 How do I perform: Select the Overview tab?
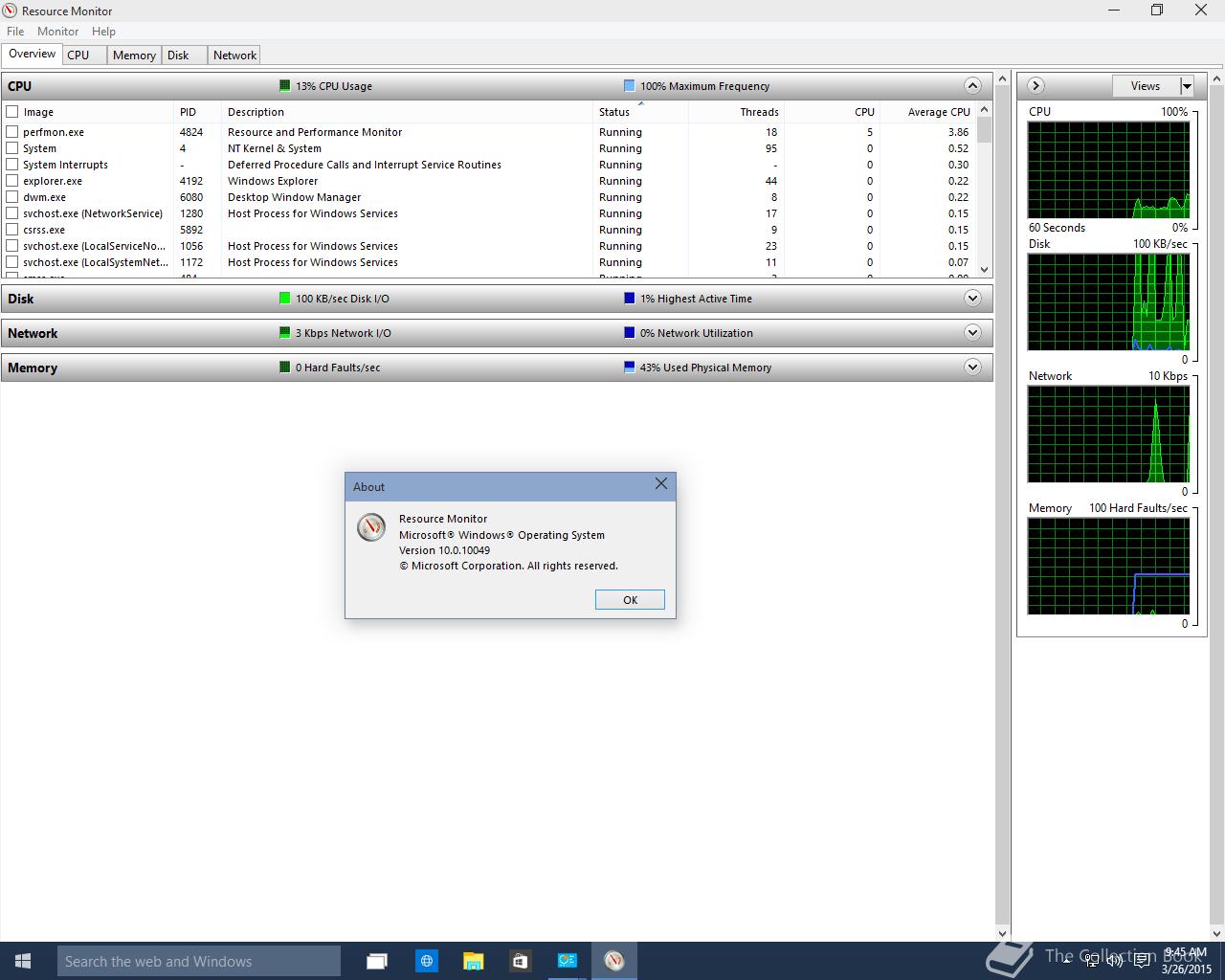point(32,54)
